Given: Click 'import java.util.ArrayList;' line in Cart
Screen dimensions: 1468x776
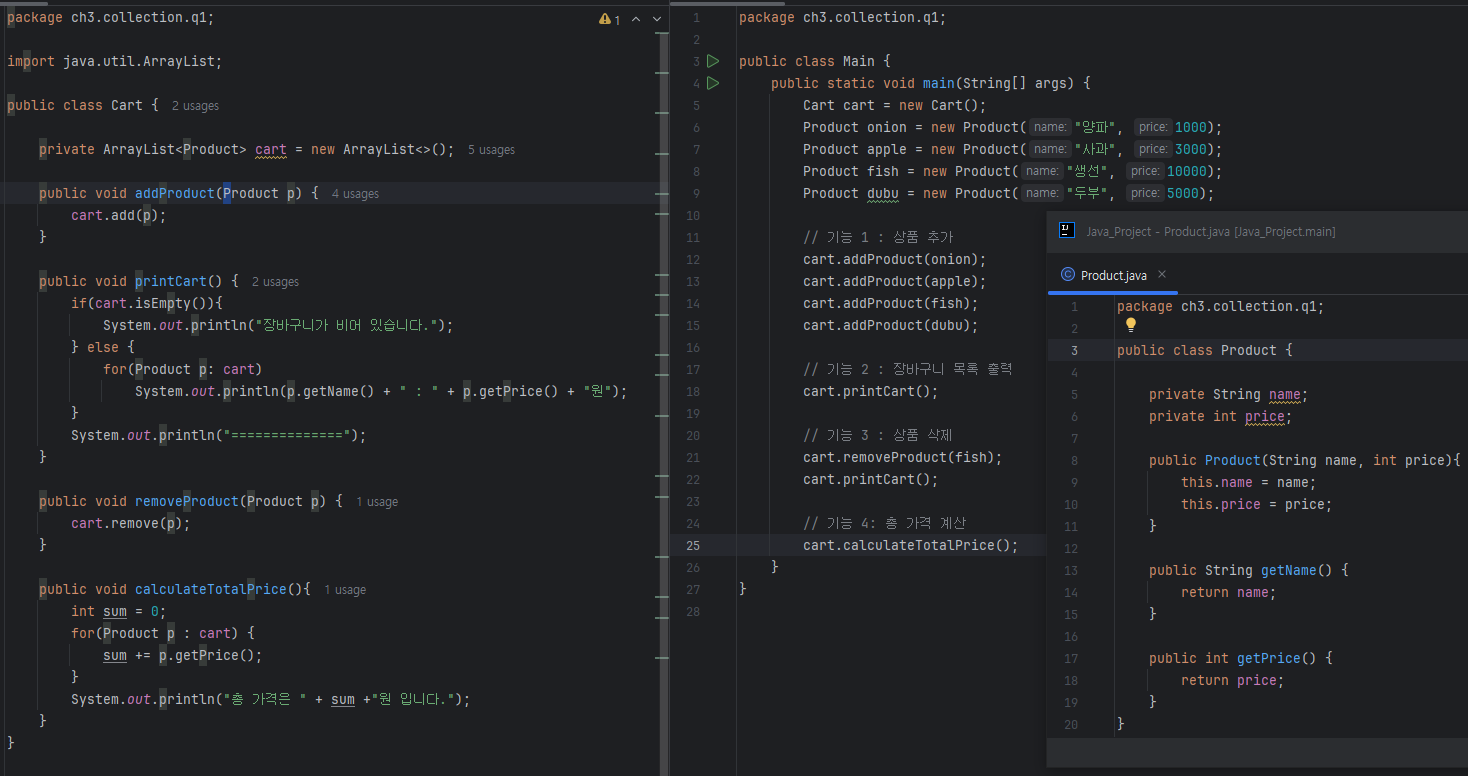Looking at the screenshot, I should pyautogui.click(x=115, y=61).
